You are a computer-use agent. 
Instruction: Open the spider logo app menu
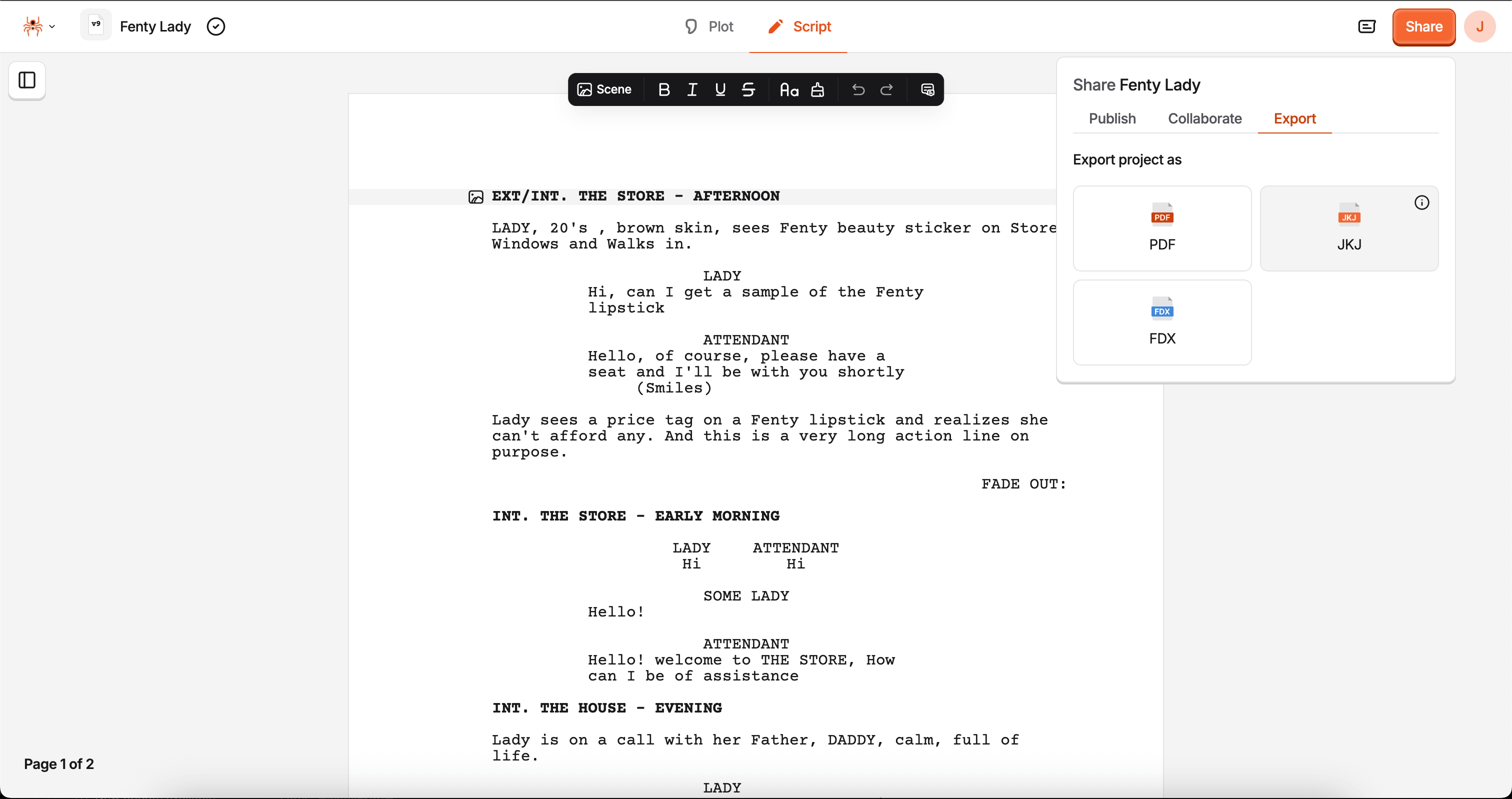38,26
